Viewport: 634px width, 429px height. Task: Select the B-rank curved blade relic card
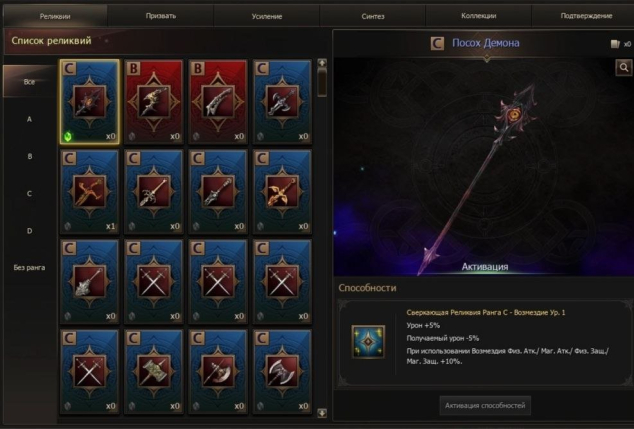point(218,101)
